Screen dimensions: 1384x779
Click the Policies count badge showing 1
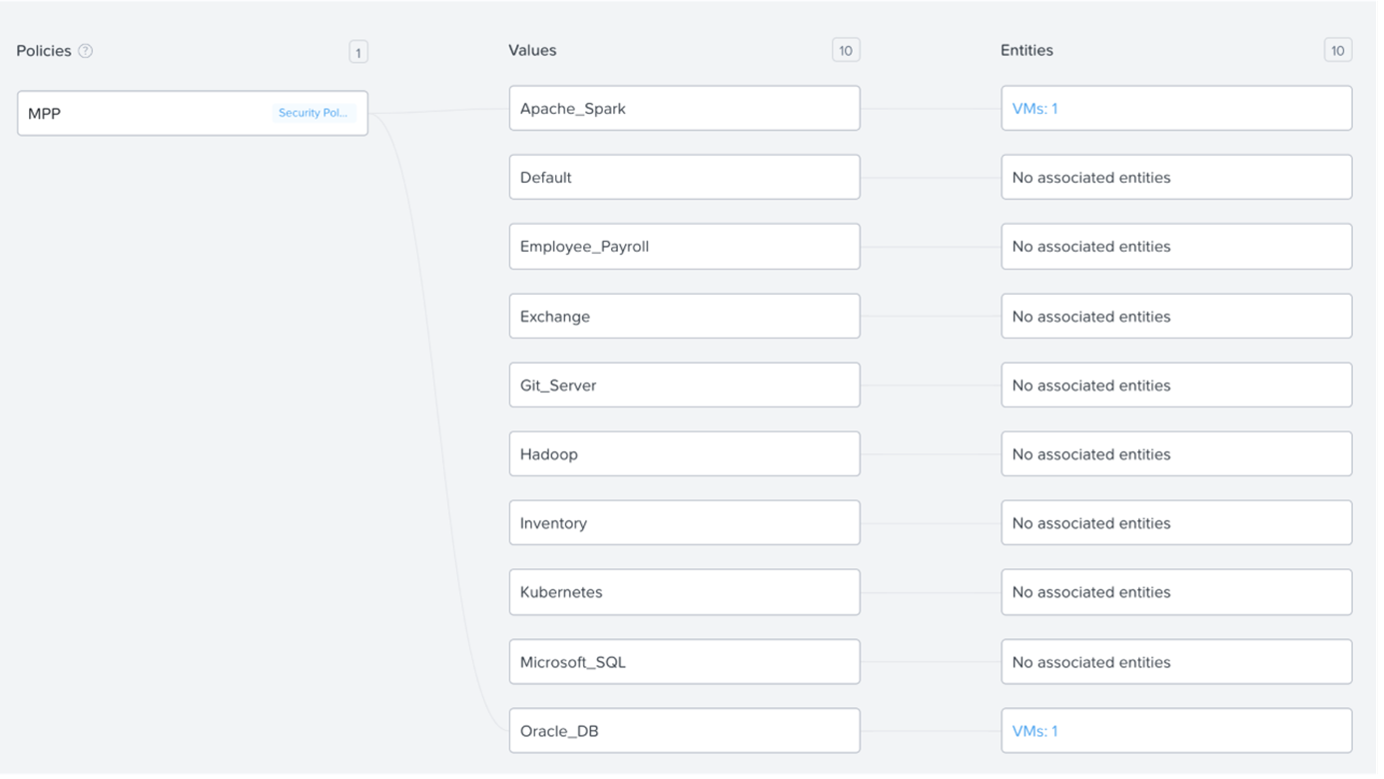tap(358, 51)
